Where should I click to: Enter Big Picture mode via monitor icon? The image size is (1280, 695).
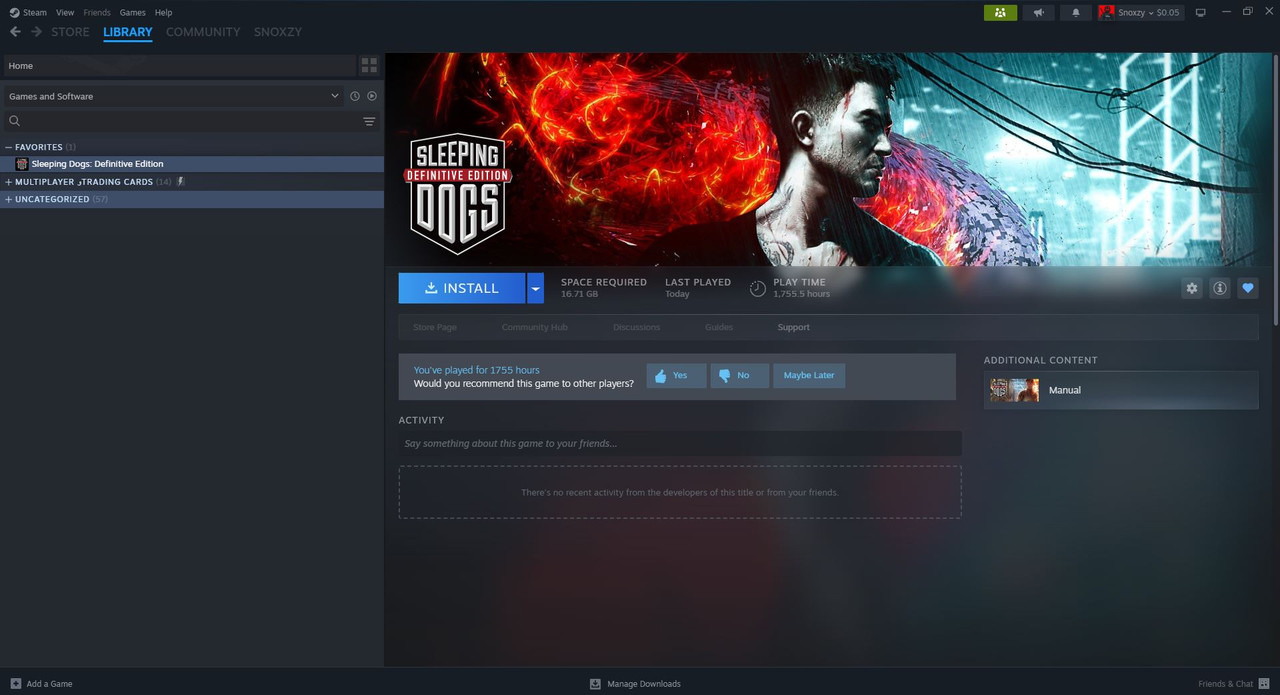click(1200, 12)
